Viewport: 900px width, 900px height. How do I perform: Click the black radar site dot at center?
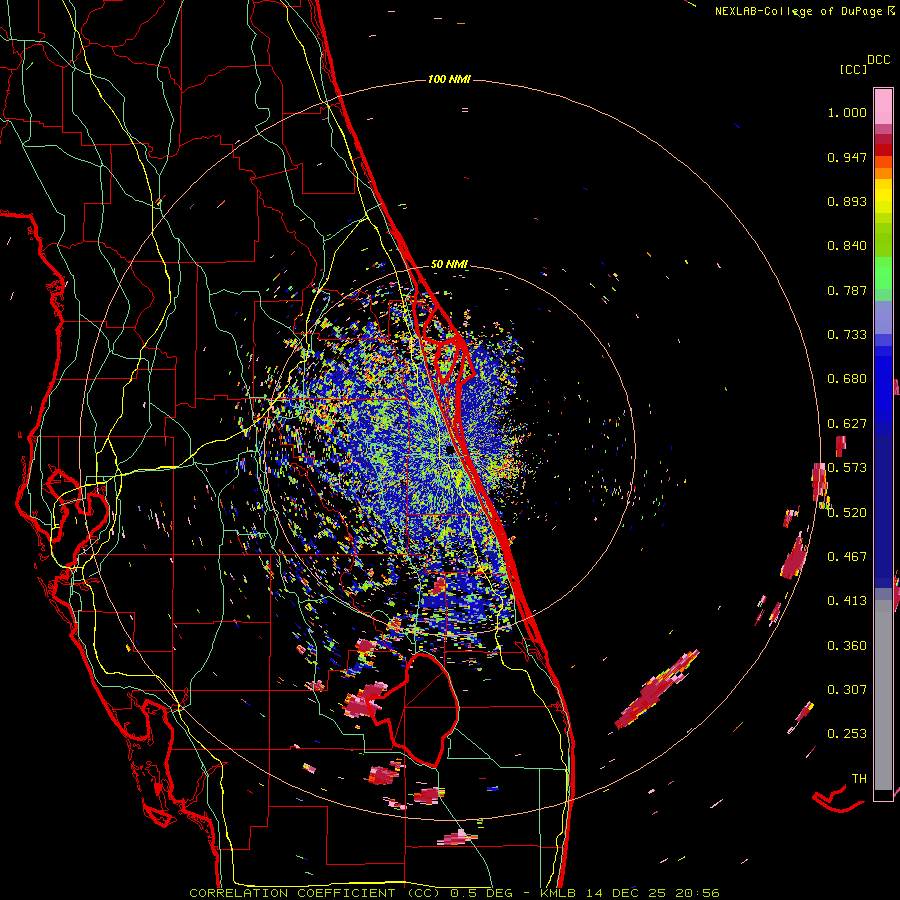[x=450, y=451]
